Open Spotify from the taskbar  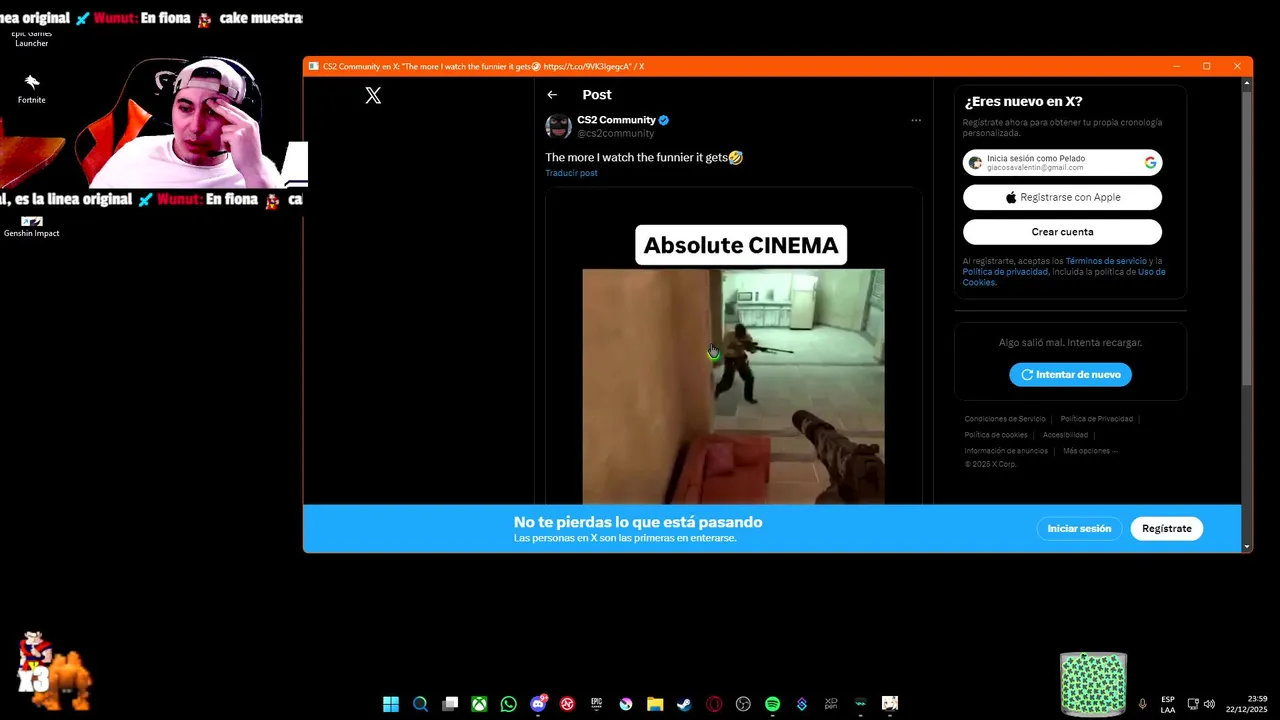click(x=772, y=704)
